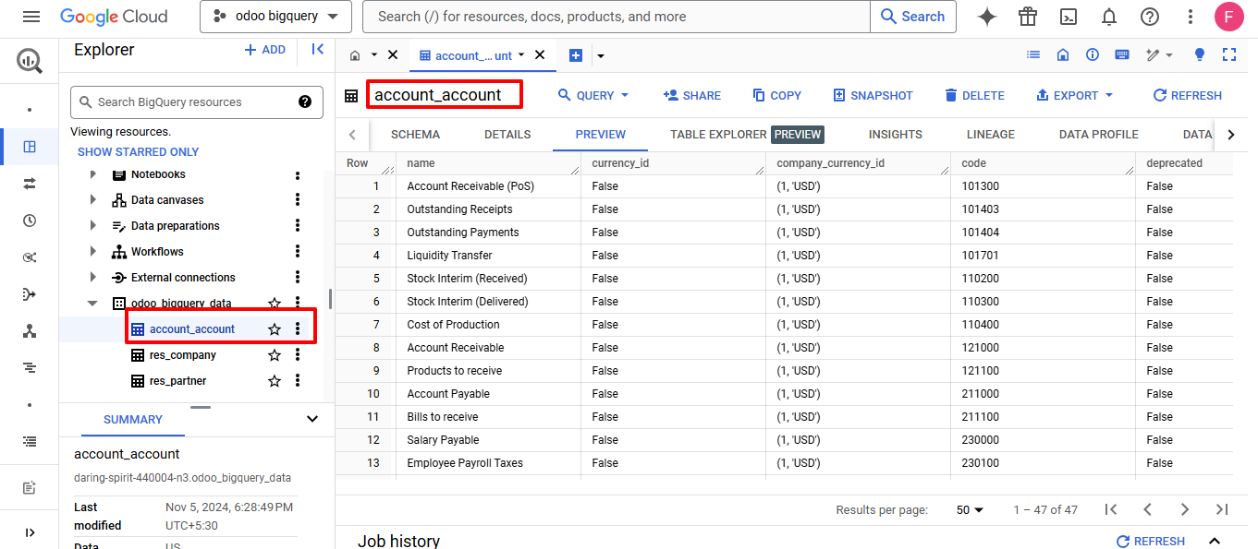
Task: Star the odoo_bigquery_data dataset
Action: tap(274, 303)
